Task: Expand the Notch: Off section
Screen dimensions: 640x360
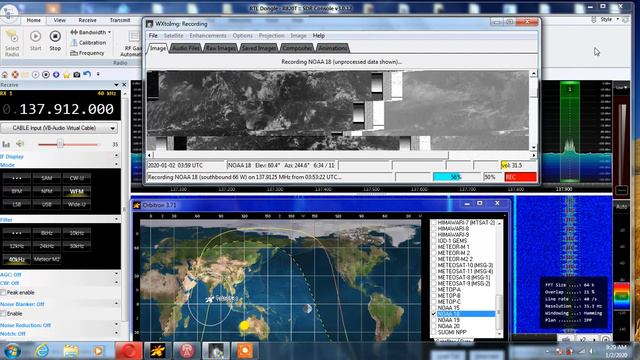Action: pyautogui.click(x=116, y=333)
